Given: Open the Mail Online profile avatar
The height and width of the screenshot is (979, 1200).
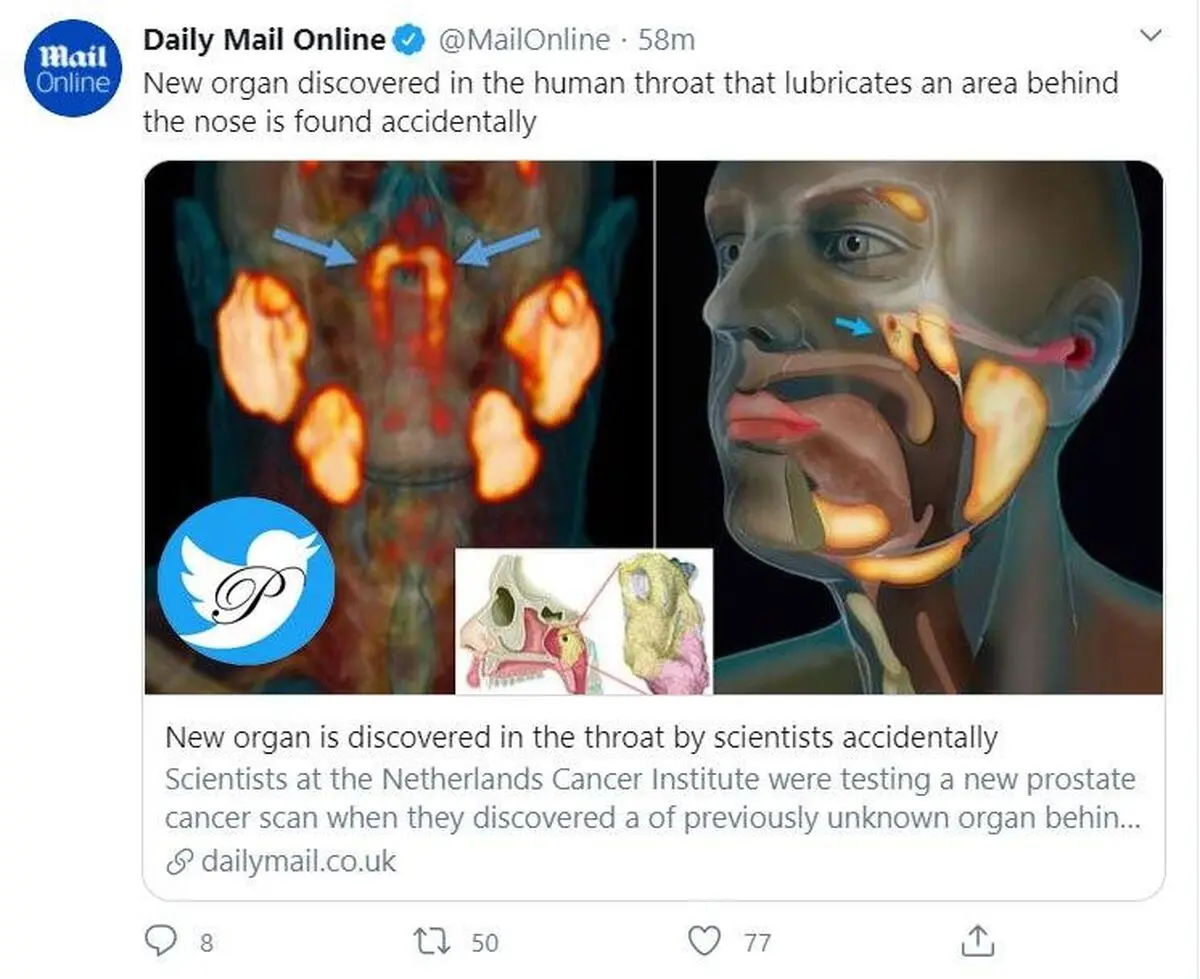Looking at the screenshot, I should pos(73,67).
